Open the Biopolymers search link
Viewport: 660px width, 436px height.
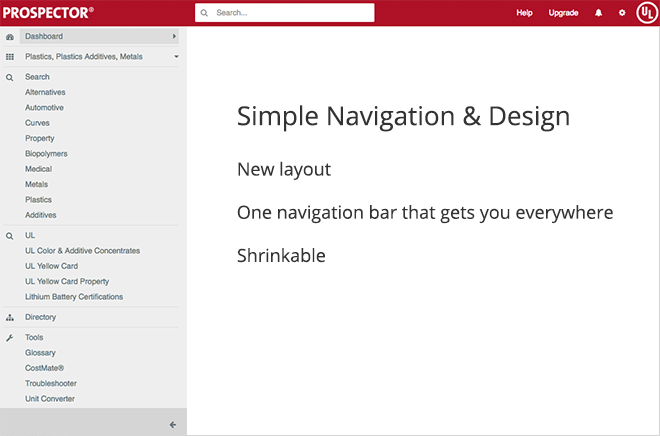(46, 154)
